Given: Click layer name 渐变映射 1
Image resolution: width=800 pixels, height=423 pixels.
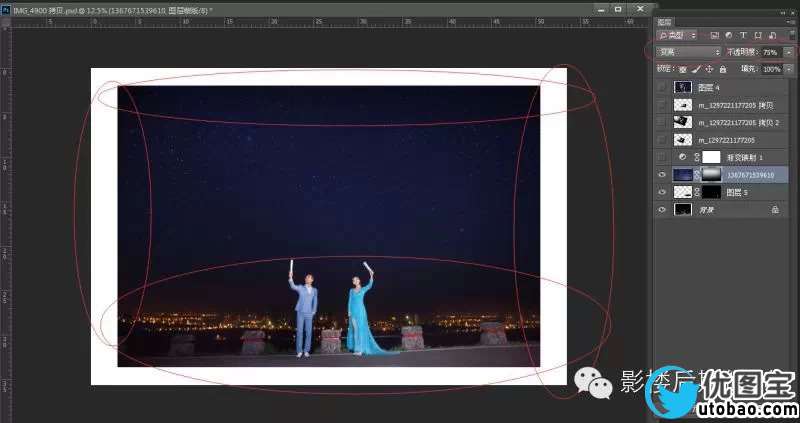Looking at the screenshot, I should (x=744, y=158).
